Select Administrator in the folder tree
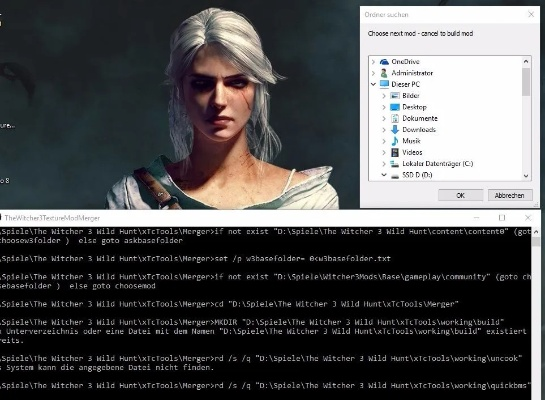545x400 pixels. coord(412,73)
